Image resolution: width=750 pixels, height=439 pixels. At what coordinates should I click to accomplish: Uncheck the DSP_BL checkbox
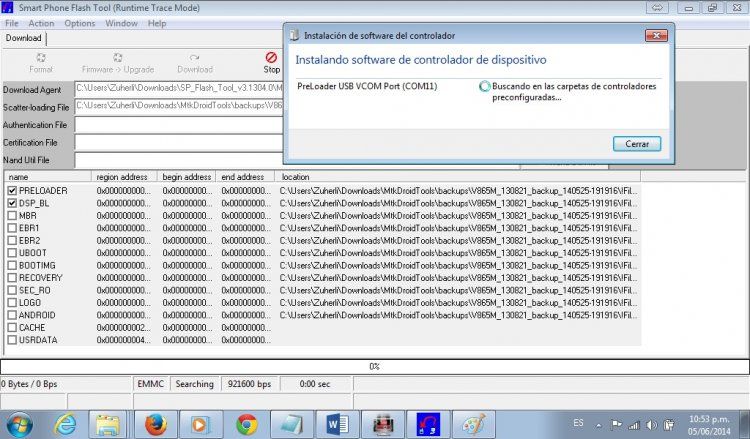click(12, 203)
